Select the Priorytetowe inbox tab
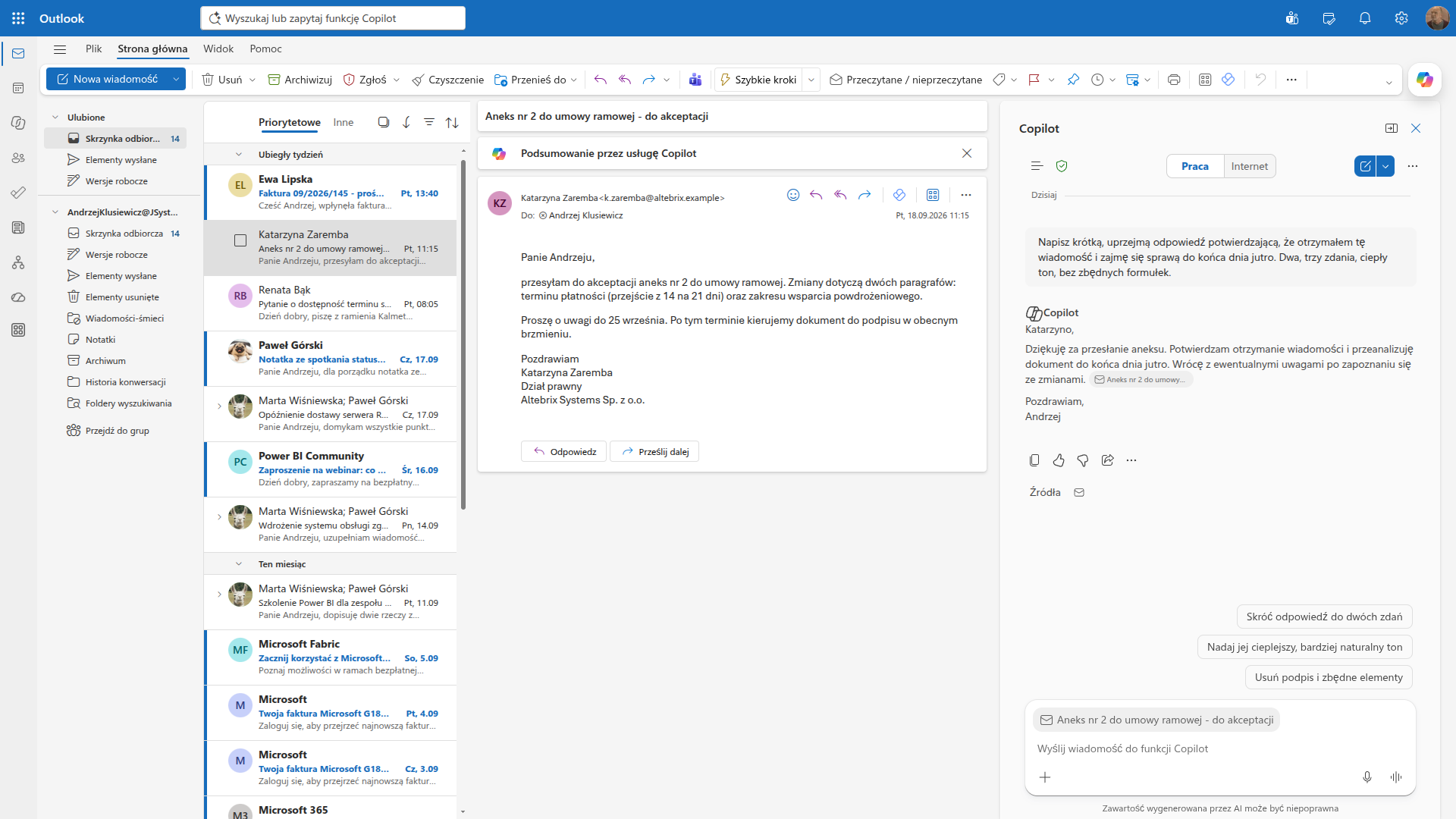This screenshot has height=819, width=1456. click(x=290, y=122)
